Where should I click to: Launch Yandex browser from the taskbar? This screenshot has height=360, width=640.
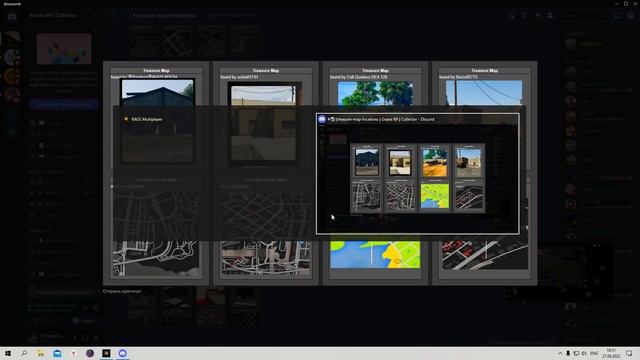73,353
